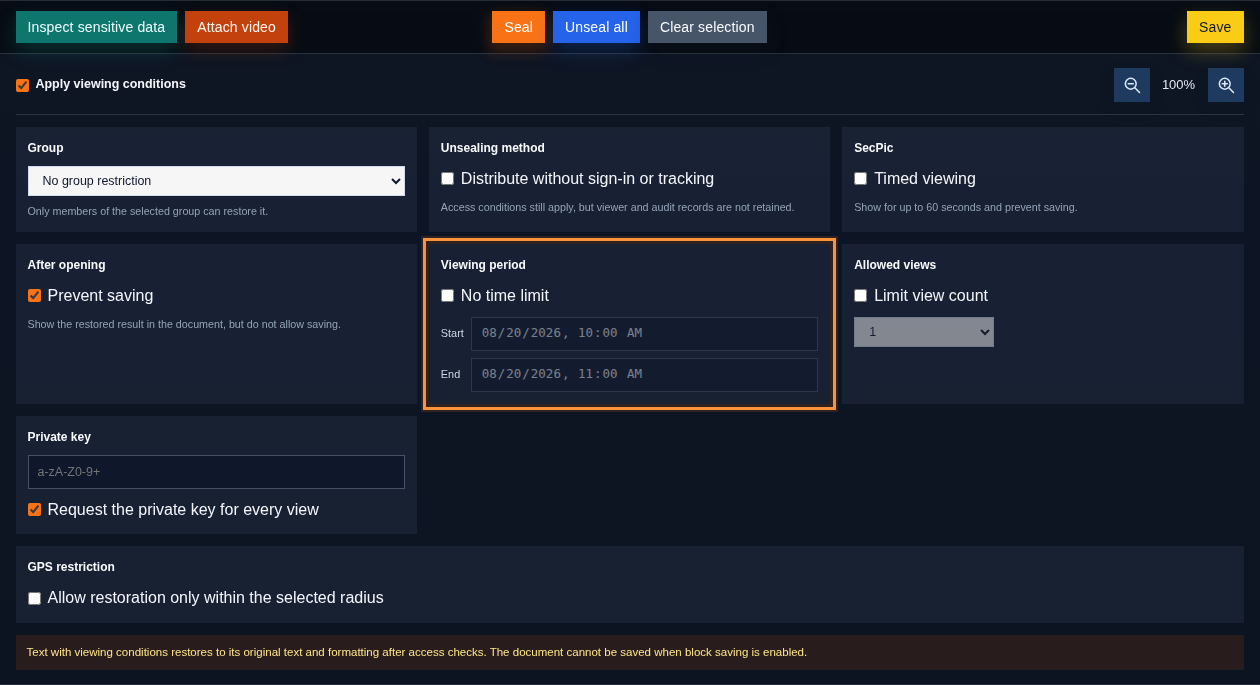The height and width of the screenshot is (685, 1260).
Task: Click the Allowed views heading
Action: (x=895, y=265)
